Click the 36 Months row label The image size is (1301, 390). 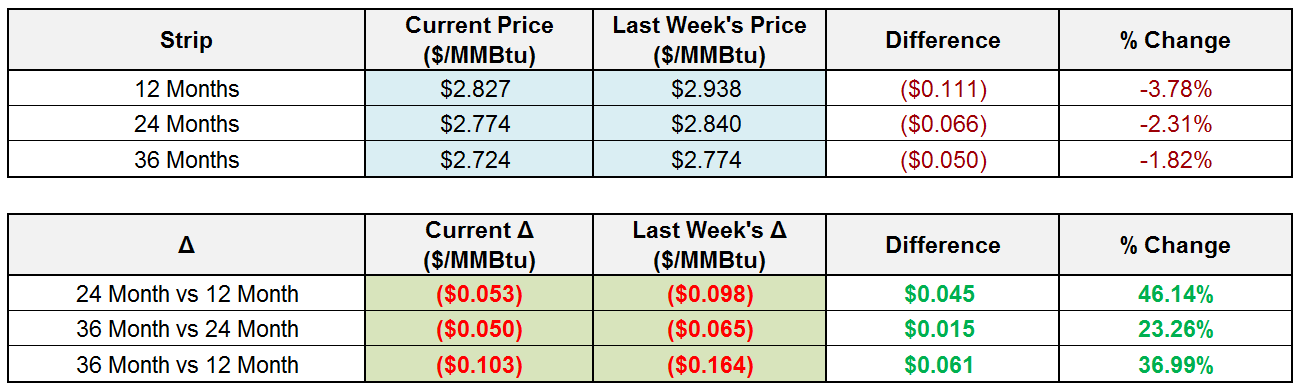pyautogui.click(x=187, y=160)
